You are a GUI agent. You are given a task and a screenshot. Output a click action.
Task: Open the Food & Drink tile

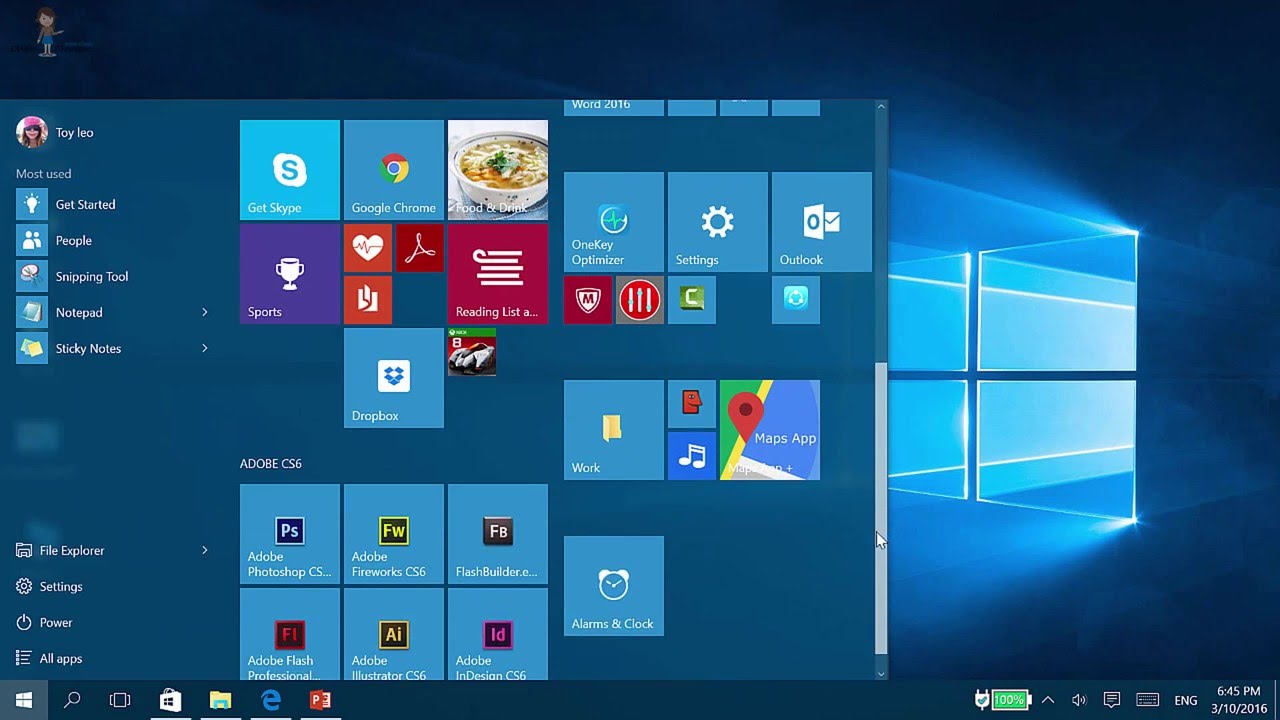498,170
